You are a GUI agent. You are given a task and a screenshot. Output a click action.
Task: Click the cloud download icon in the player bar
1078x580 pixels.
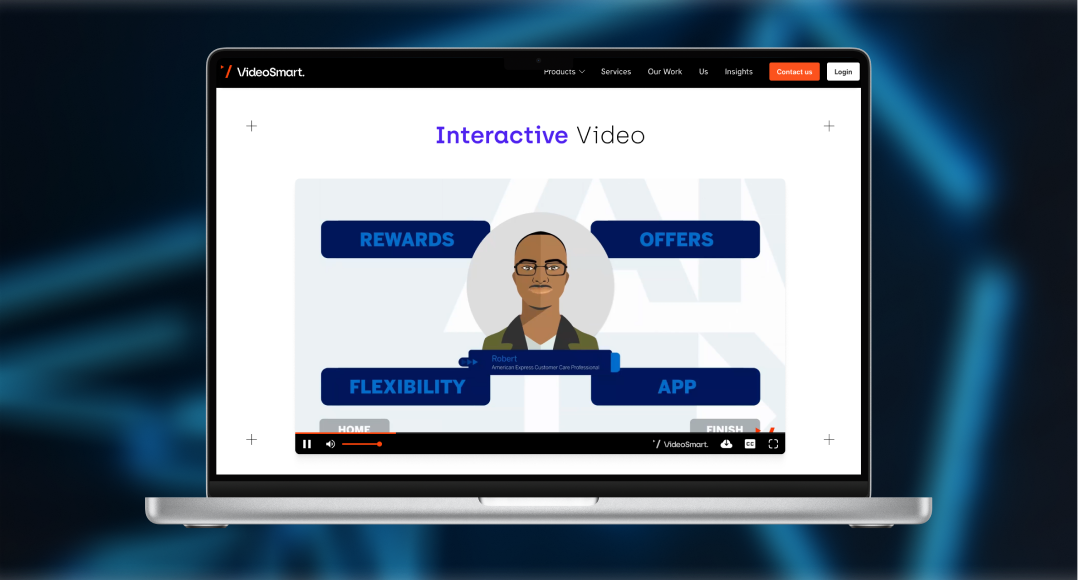point(726,443)
